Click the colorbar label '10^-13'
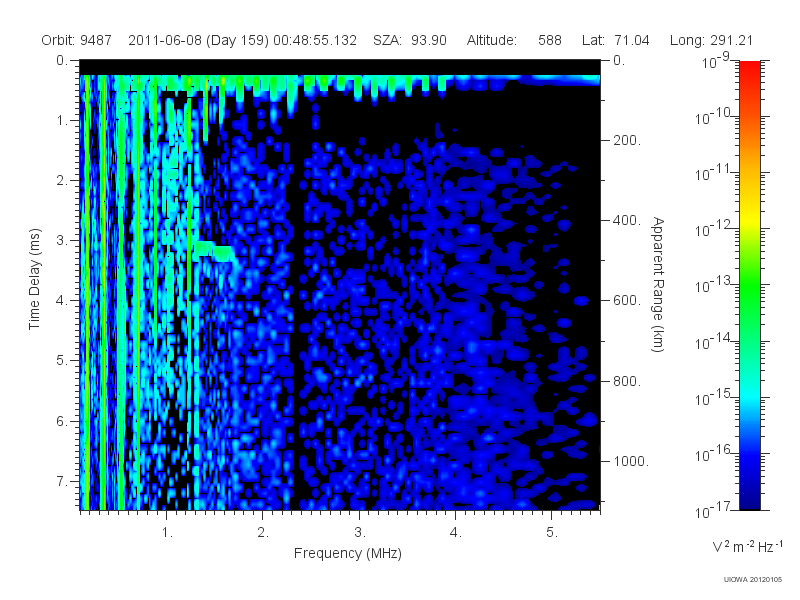Screen dimensions: 800x600 click(x=714, y=285)
